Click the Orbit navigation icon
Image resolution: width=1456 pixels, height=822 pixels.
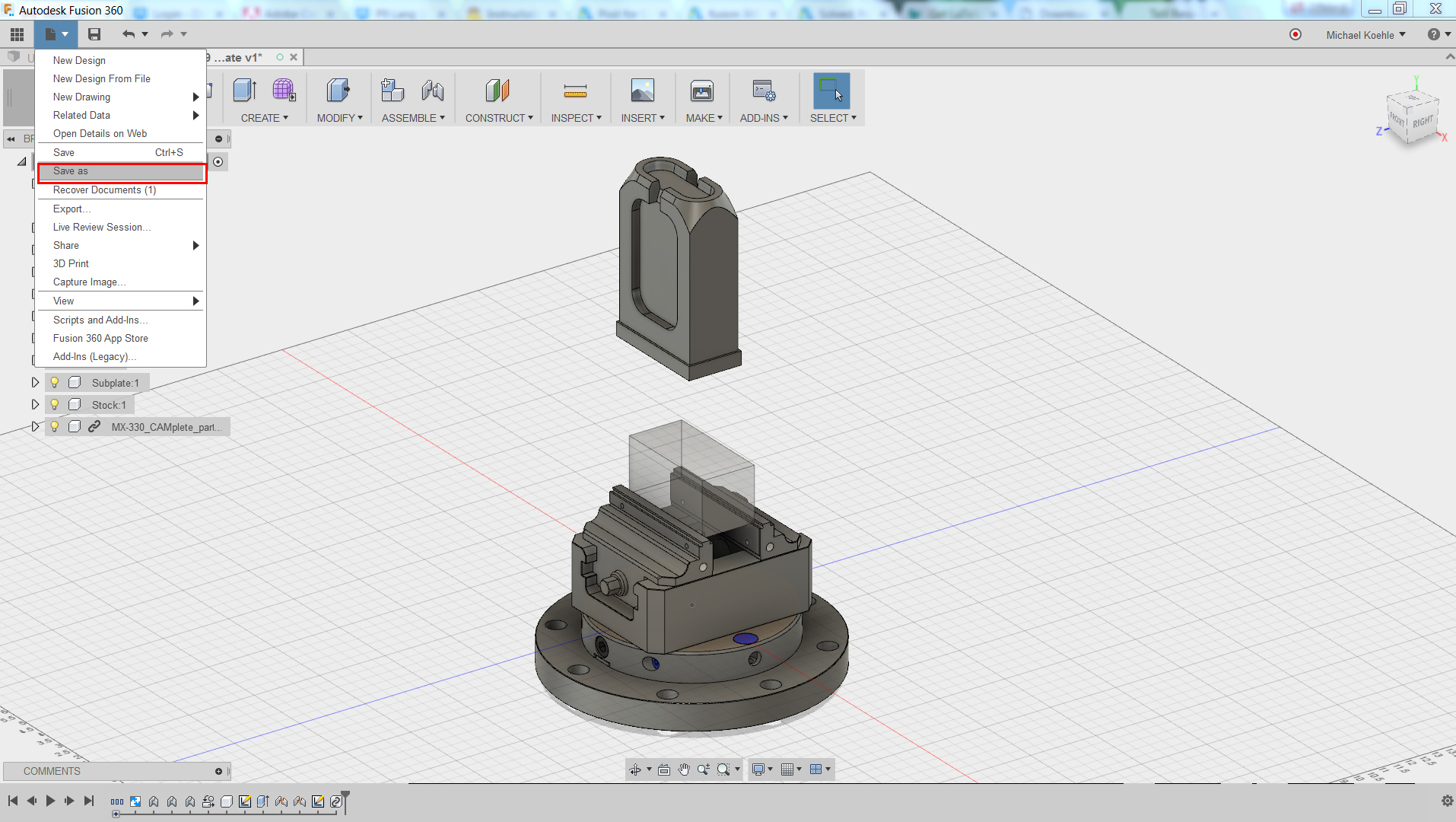click(635, 769)
